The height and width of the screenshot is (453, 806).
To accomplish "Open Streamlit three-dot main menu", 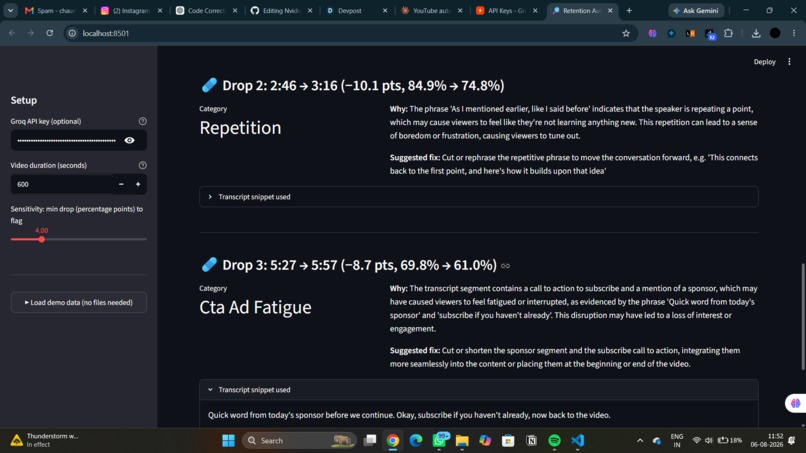I will pyautogui.click(x=790, y=62).
